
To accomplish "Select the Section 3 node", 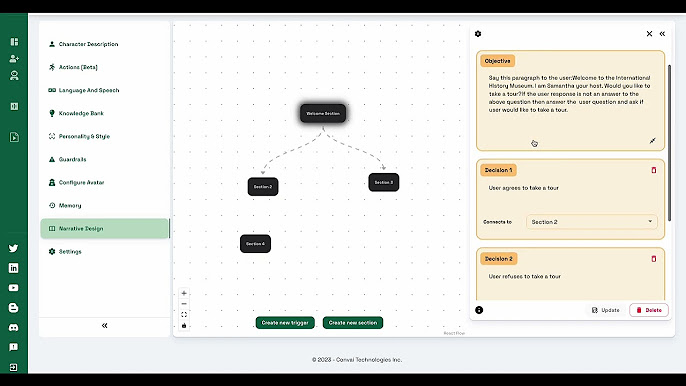I will pyautogui.click(x=384, y=182).
